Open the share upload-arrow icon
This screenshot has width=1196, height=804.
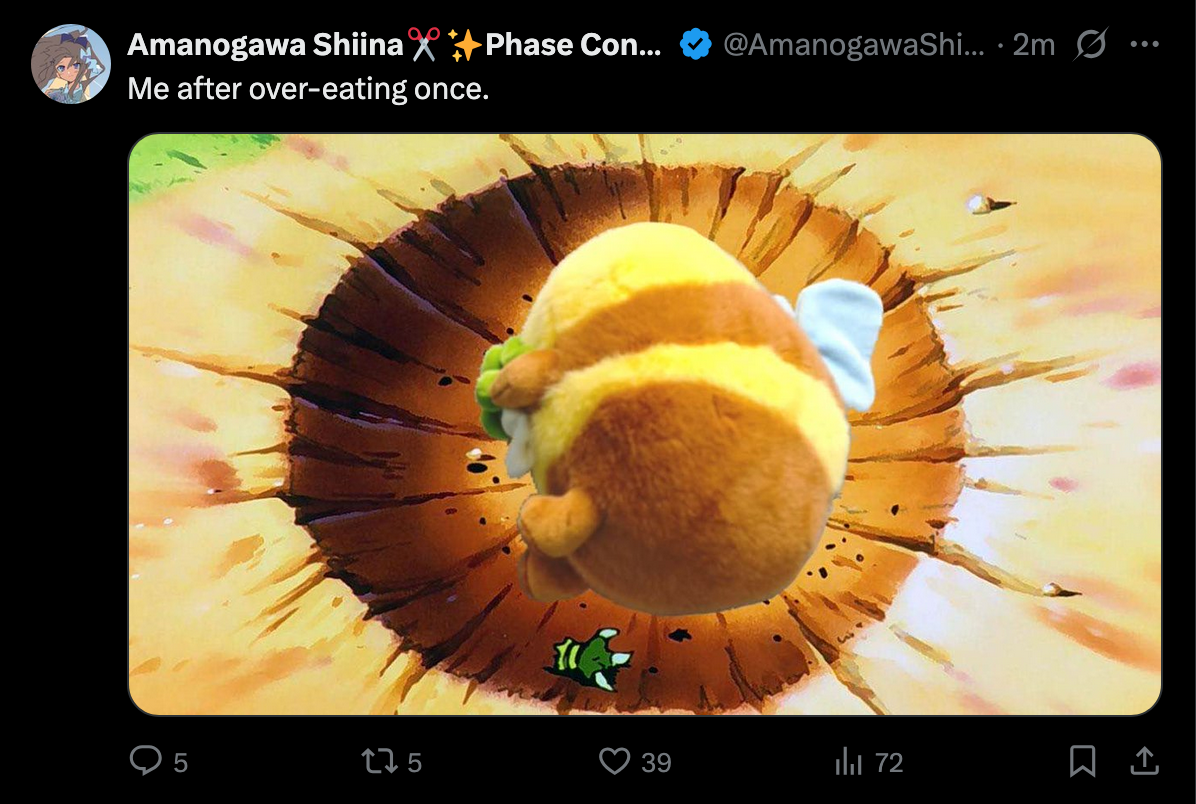coord(1144,761)
